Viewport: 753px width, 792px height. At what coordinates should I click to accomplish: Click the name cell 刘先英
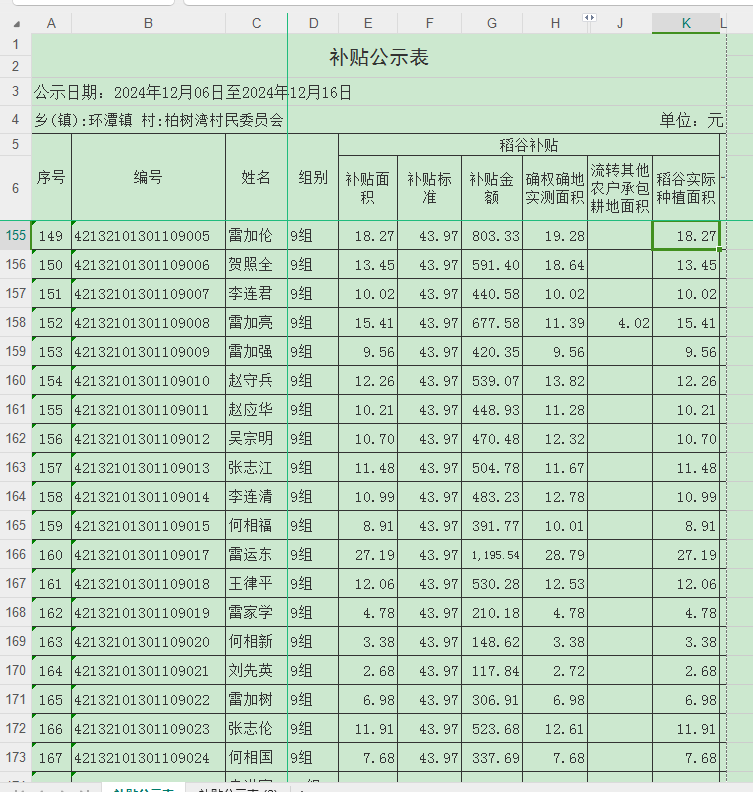coord(256,671)
